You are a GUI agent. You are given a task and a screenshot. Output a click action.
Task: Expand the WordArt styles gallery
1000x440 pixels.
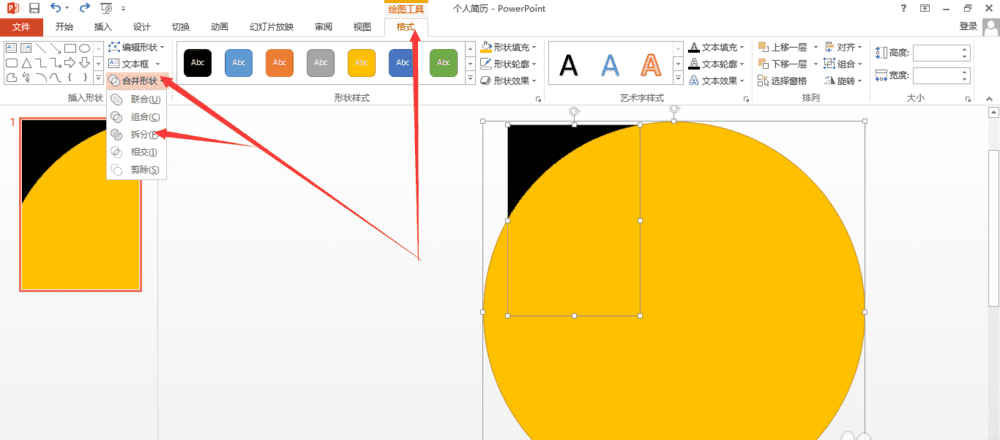678,78
